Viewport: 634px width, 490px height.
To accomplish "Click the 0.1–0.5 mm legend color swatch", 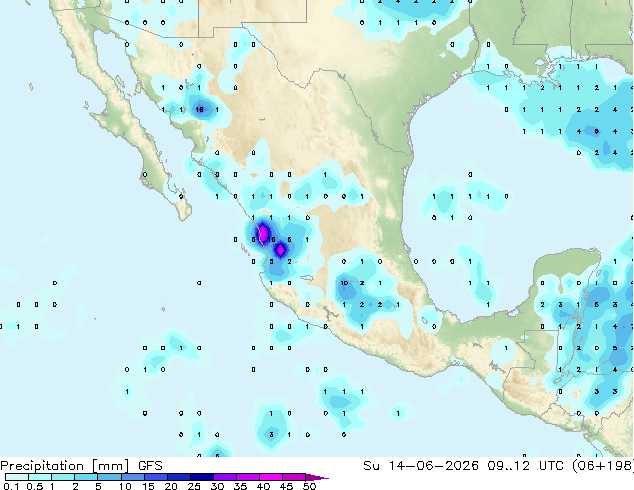I will coord(17,477).
